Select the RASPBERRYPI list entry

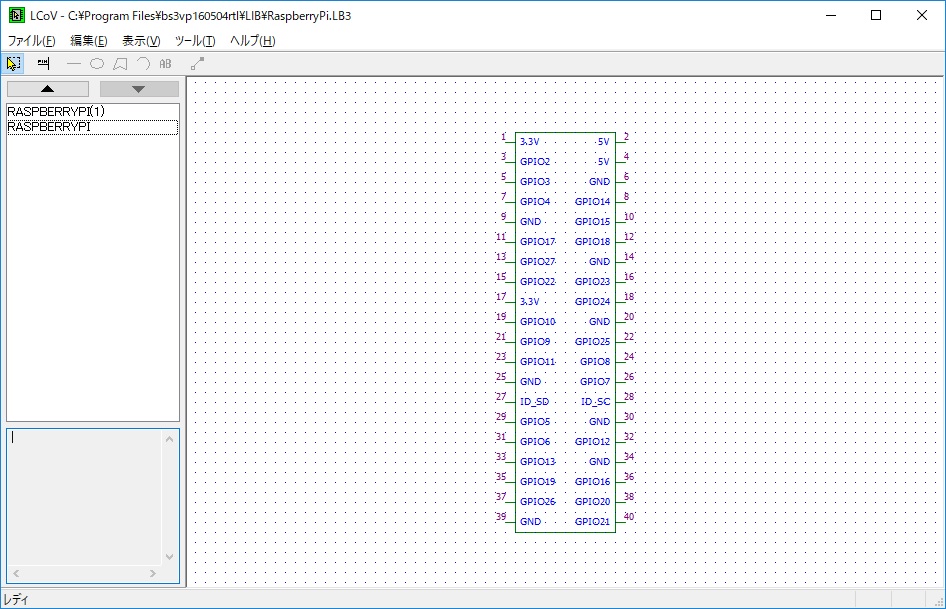click(x=92, y=127)
